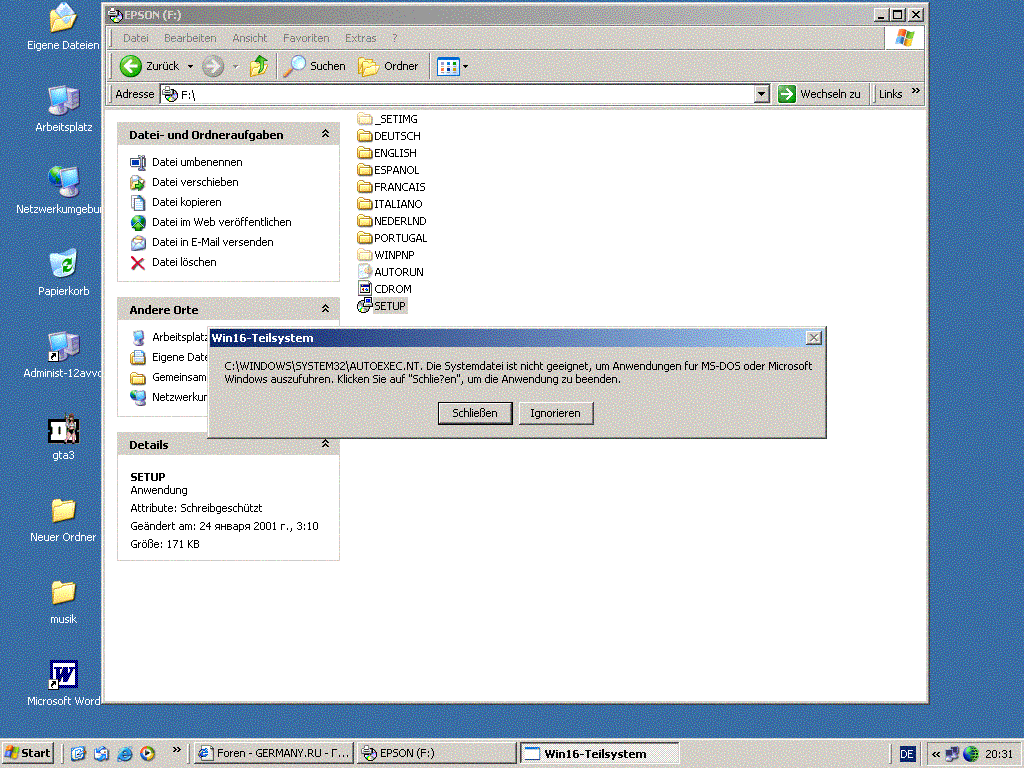Select the NEDERLND folder icon
Screen dimensions: 1024x768
point(364,221)
